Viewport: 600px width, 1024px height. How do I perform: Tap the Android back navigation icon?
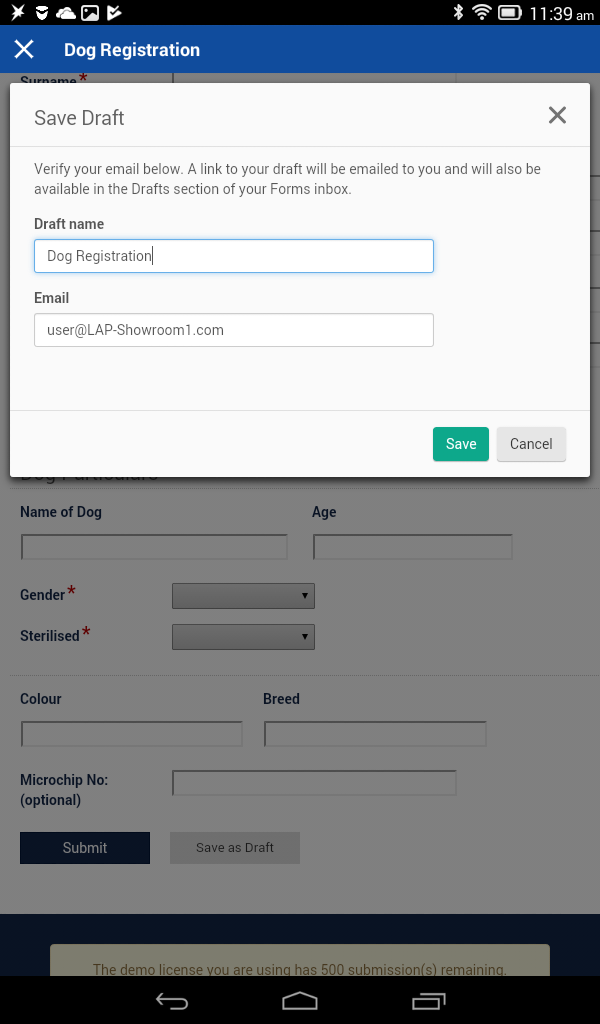[172, 1000]
